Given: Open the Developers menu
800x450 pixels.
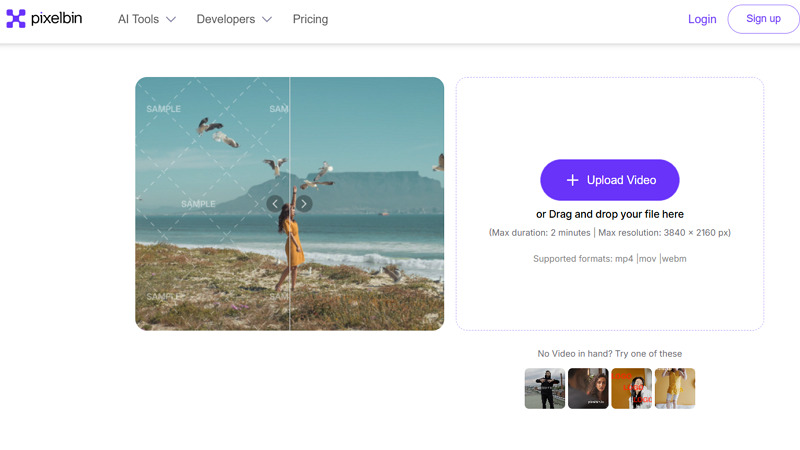Looking at the screenshot, I should (225, 19).
